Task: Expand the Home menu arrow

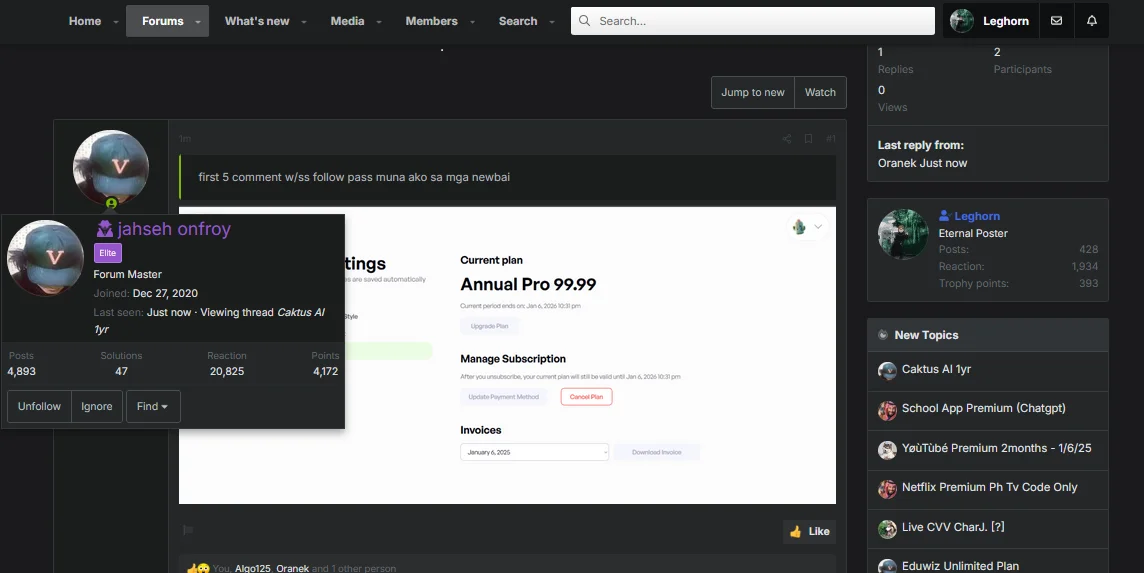Action: click(x=115, y=22)
